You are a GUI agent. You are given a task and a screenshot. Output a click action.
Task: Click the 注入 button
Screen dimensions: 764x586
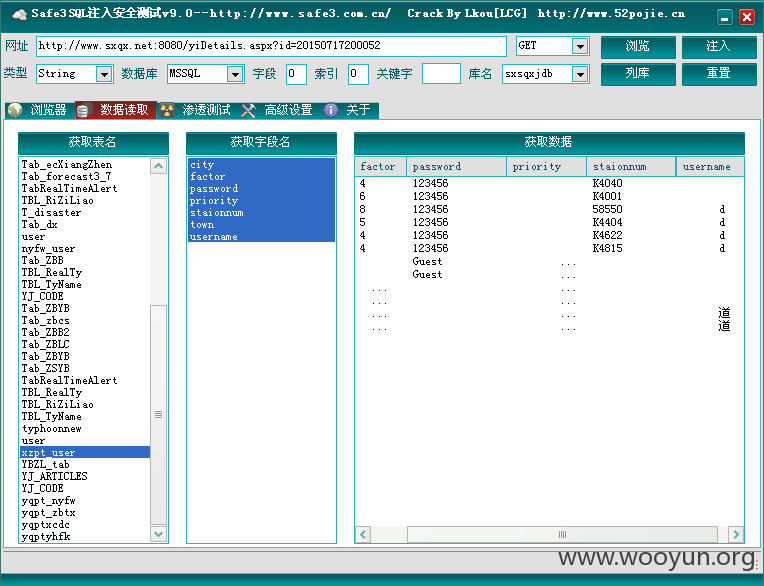pyautogui.click(x=719, y=47)
